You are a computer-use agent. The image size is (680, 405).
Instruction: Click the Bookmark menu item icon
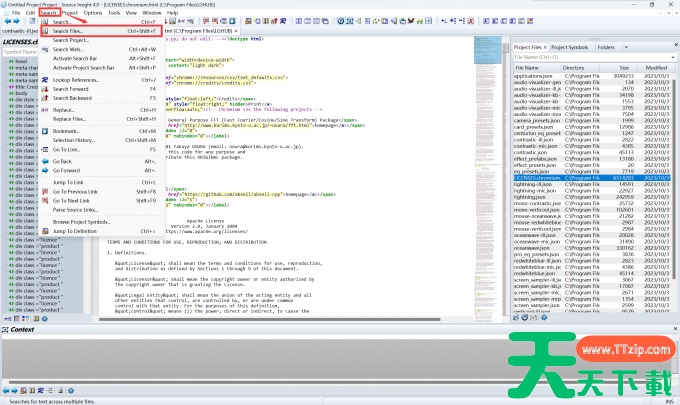pyautogui.click(x=45, y=130)
